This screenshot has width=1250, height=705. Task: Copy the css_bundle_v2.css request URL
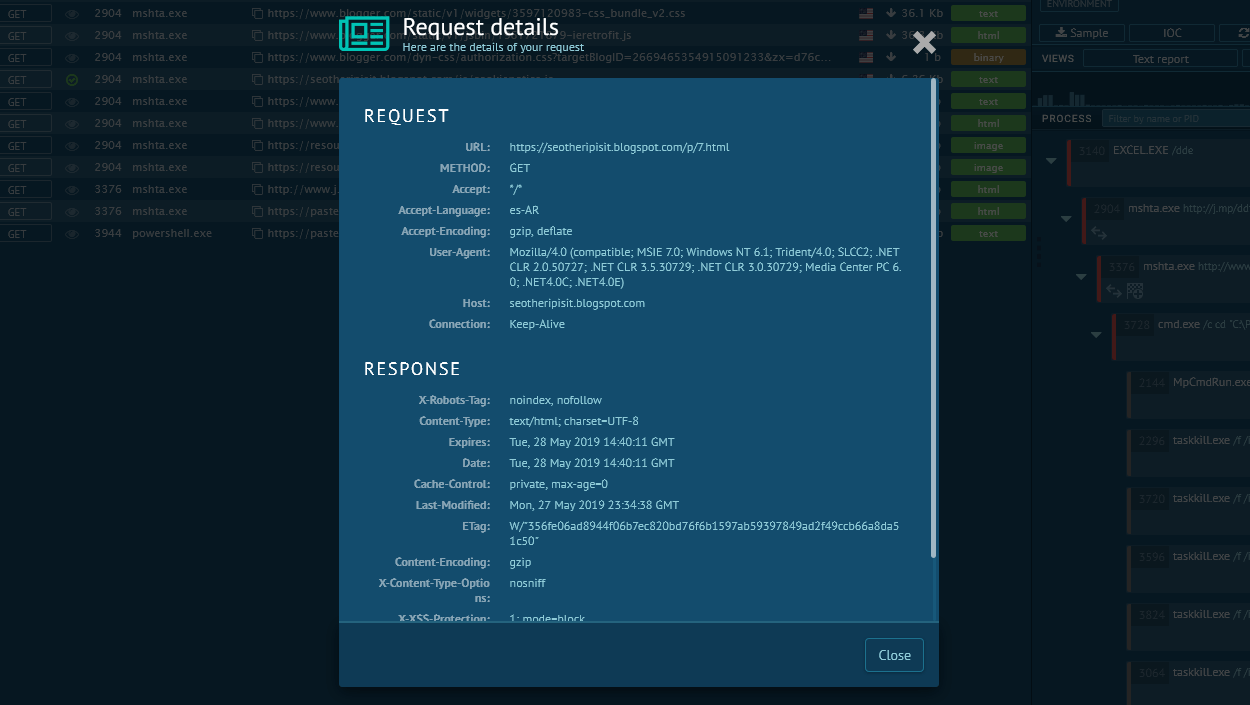click(x=257, y=14)
